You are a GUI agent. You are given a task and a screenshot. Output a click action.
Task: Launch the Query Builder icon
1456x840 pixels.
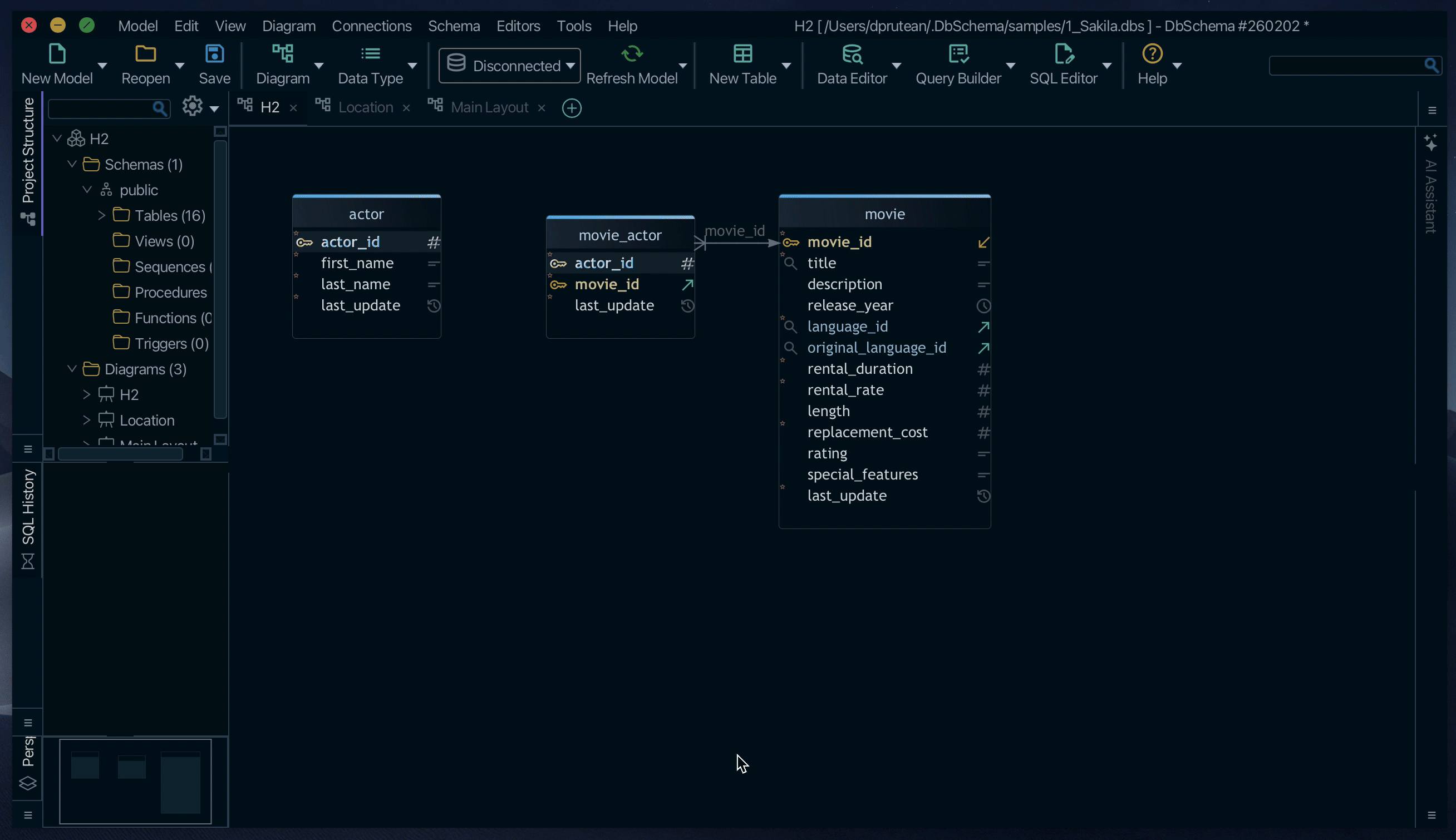[958, 54]
